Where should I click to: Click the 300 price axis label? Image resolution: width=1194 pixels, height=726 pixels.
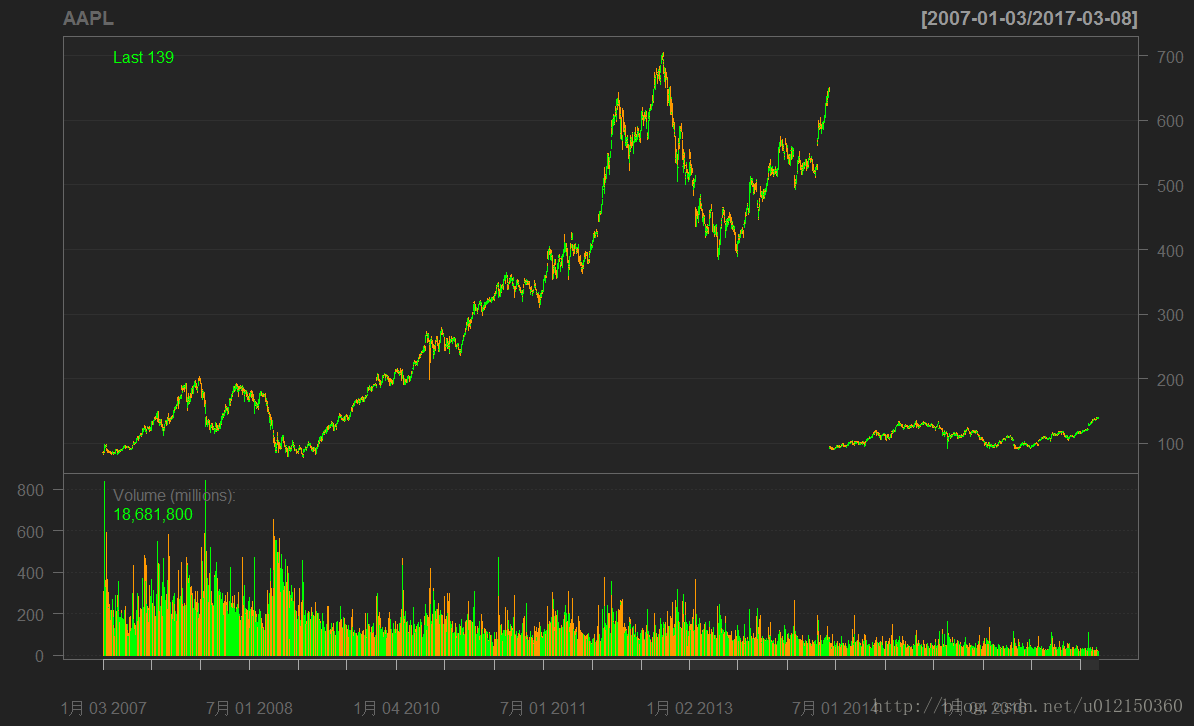click(1170, 315)
